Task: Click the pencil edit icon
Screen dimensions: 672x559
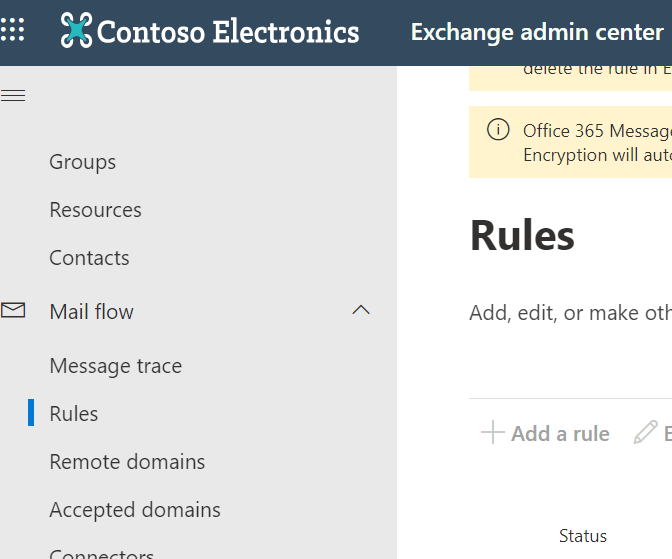Action: pyautogui.click(x=645, y=432)
